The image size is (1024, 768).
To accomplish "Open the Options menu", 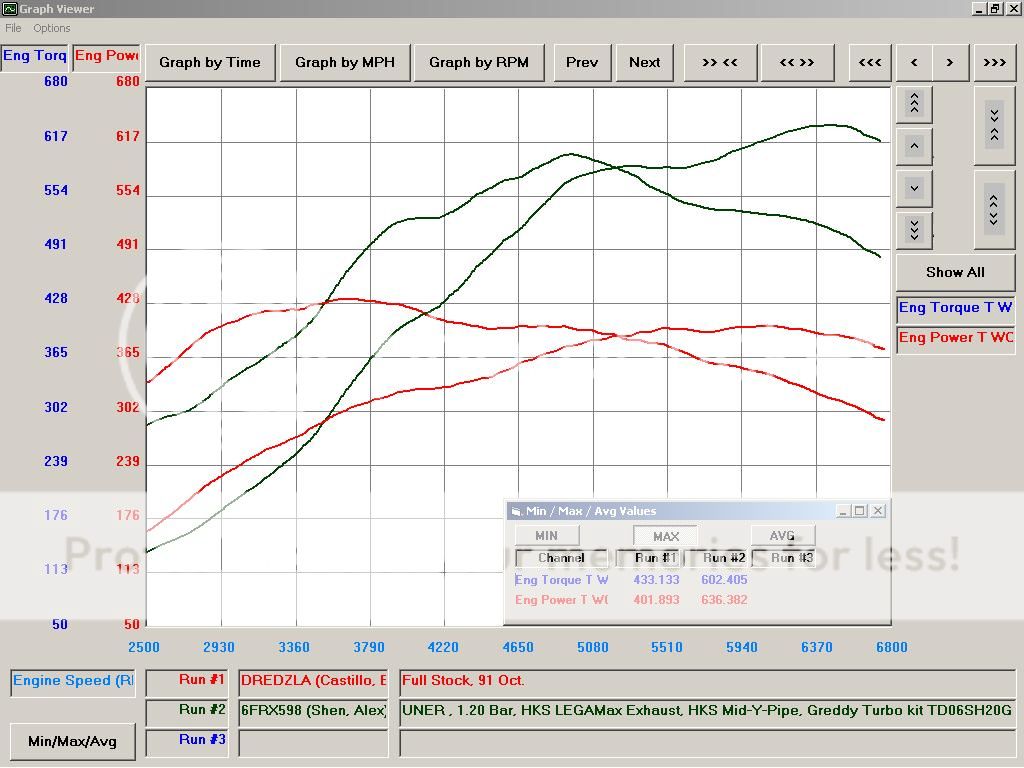I will 51,28.
